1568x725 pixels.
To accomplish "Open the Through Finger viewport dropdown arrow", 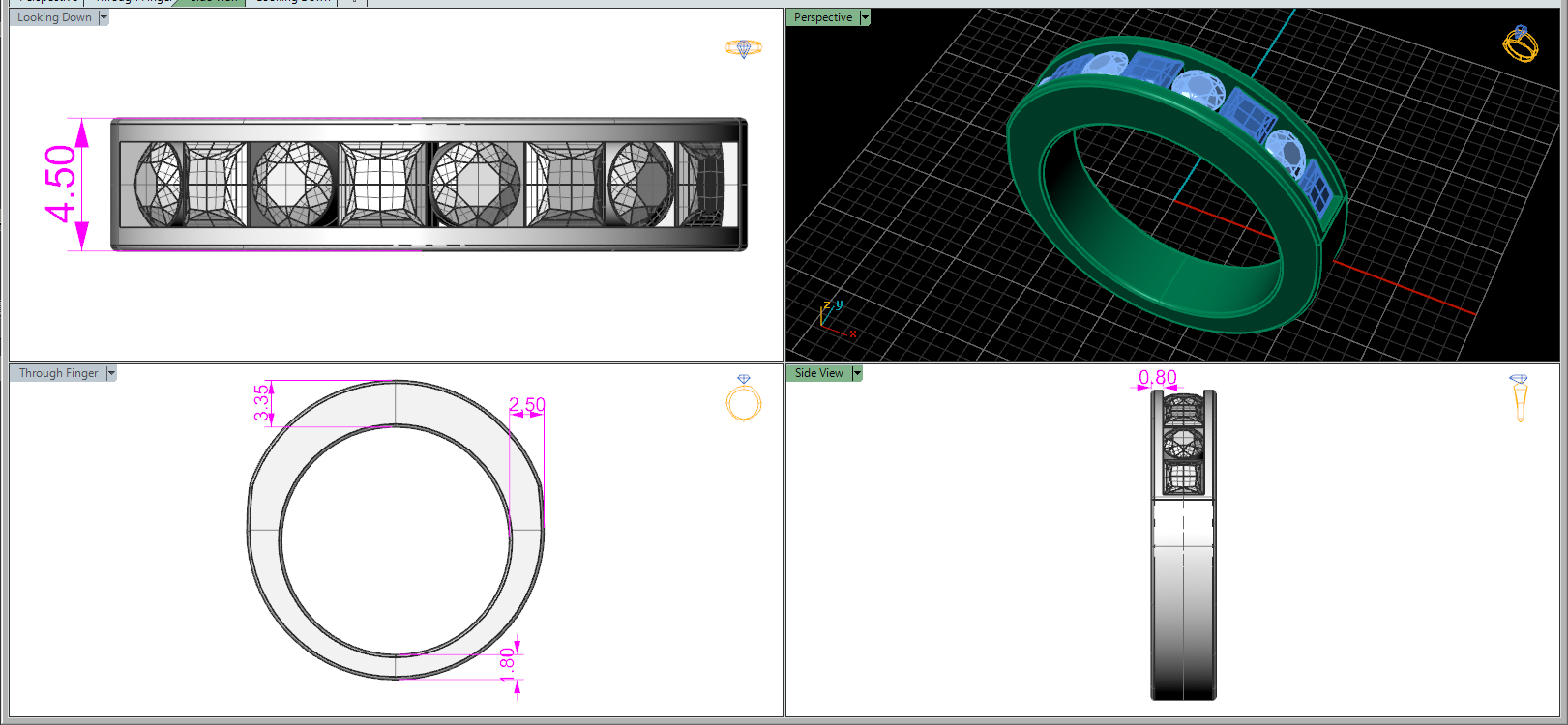I will 111,373.
